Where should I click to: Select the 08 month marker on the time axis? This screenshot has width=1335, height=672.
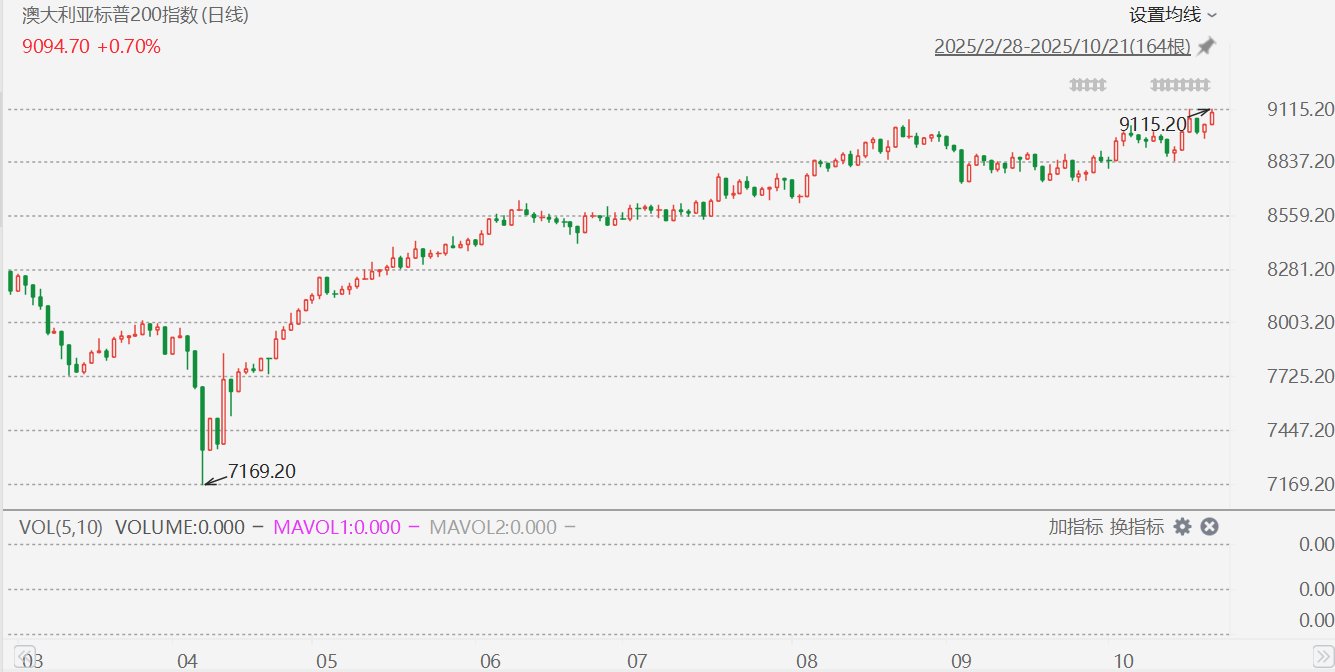pos(807,661)
